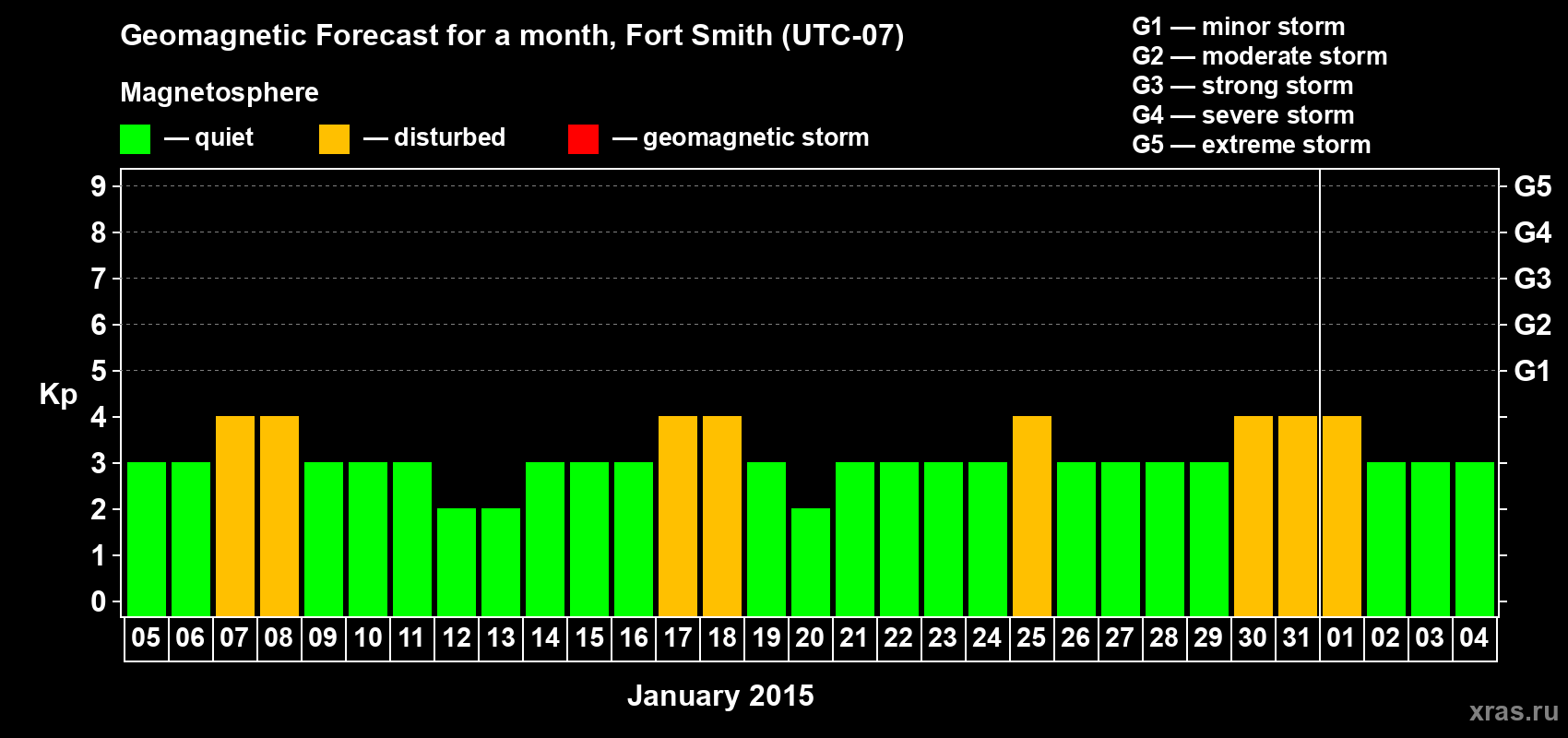Image resolution: width=1568 pixels, height=738 pixels.
Task: Click the date label 29
Action: click(x=1208, y=637)
